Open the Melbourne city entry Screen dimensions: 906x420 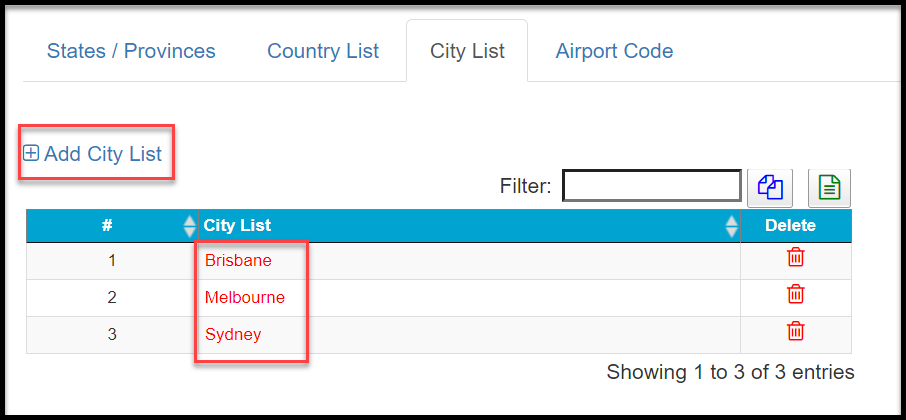pyautogui.click(x=245, y=297)
